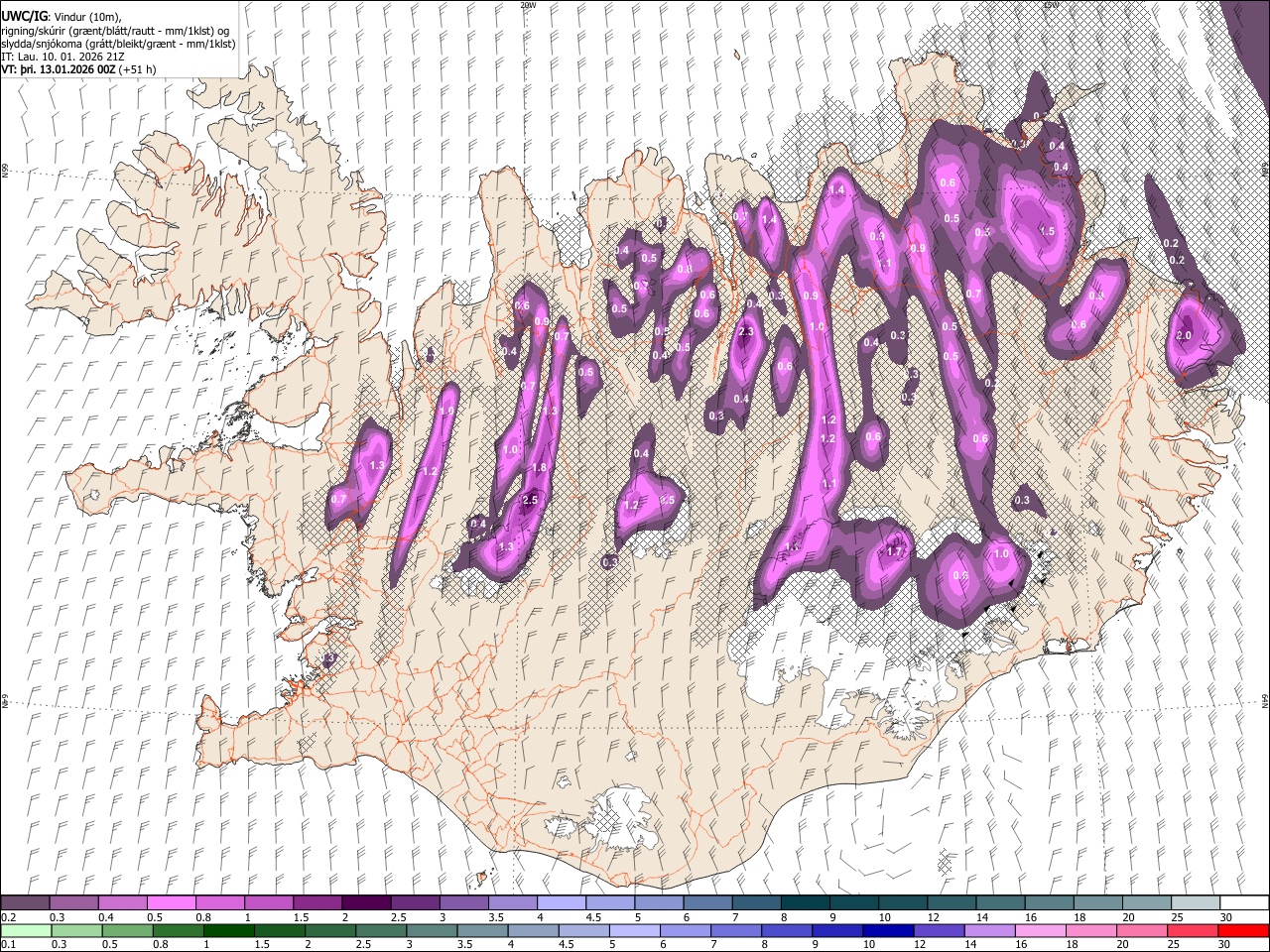This screenshot has width=1270, height=952.
Task: Click the light purple rain swatch between 14 and 16
Action: [x=990, y=930]
